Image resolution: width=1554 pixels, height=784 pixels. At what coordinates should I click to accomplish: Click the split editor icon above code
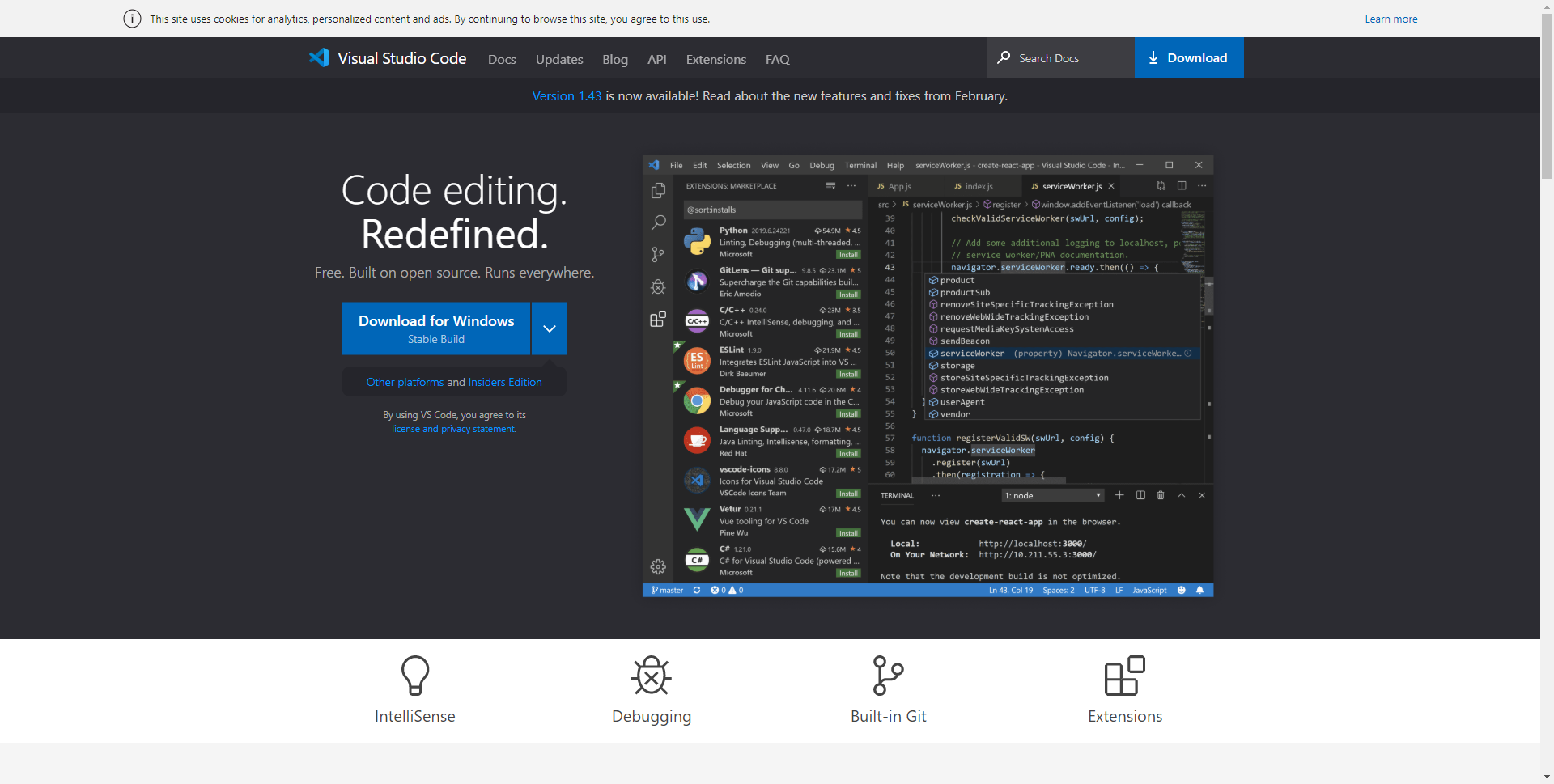pyautogui.click(x=1182, y=185)
